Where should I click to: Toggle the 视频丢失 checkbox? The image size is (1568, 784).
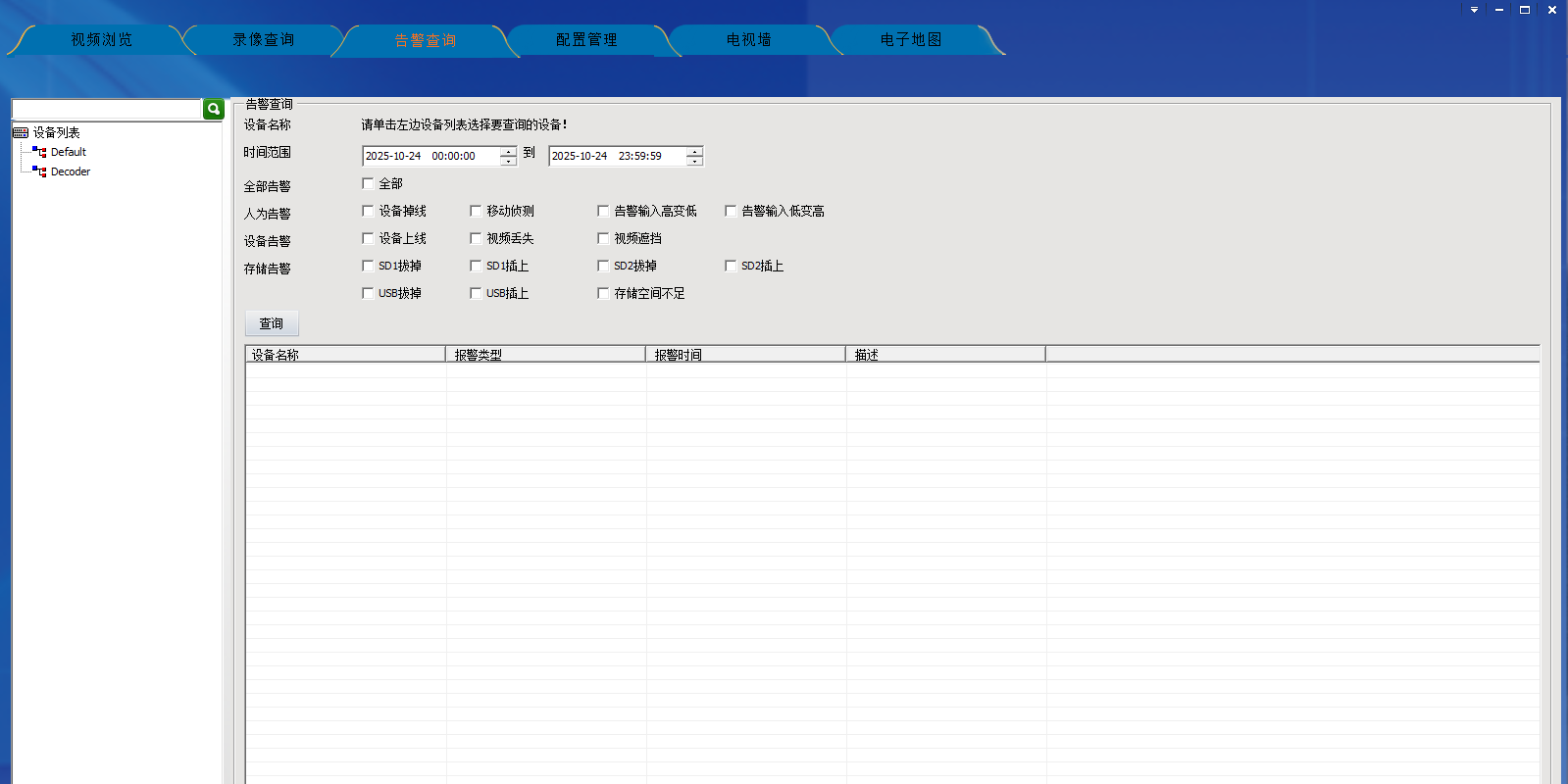tap(476, 238)
